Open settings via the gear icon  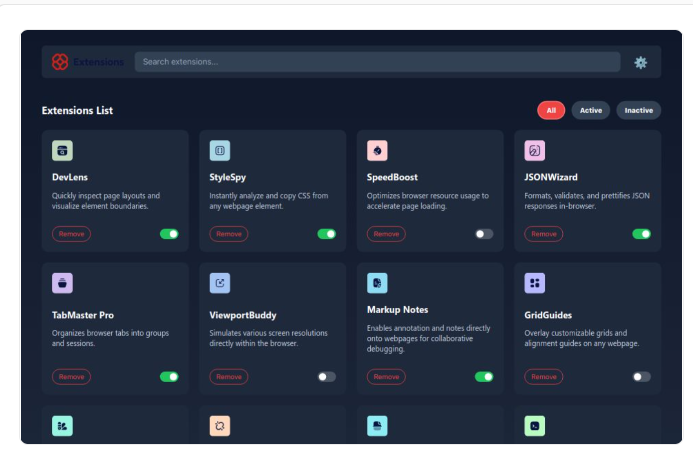[x=640, y=62]
